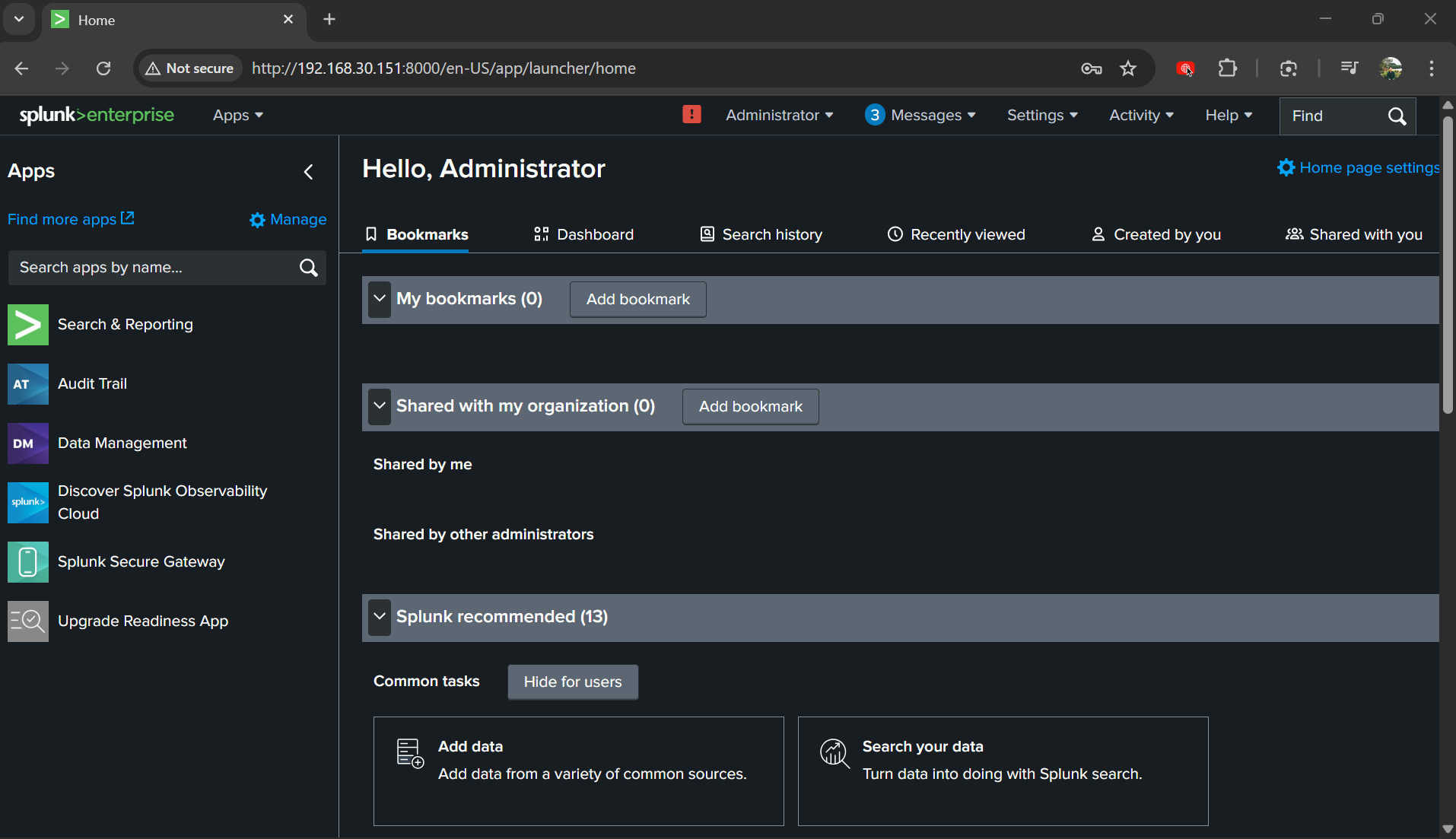Open the Splunk Secure Gateway app icon

click(x=28, y=562)
